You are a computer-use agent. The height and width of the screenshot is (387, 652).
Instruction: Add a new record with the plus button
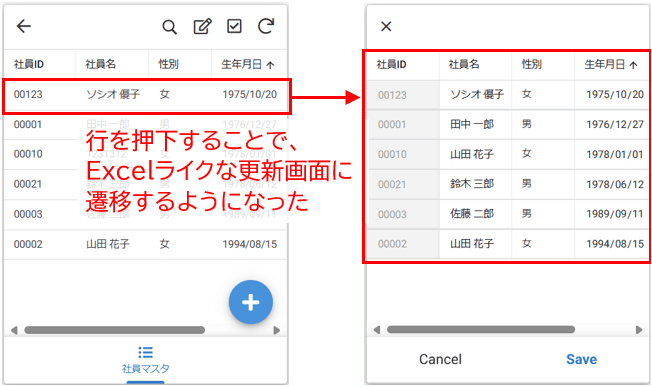click(x=251, y=302)
